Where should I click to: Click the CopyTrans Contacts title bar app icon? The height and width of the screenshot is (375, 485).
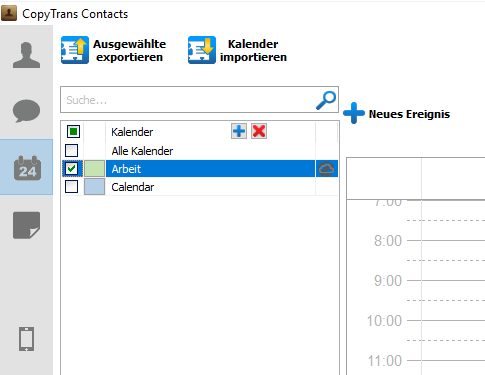click(x=9, y=13)
